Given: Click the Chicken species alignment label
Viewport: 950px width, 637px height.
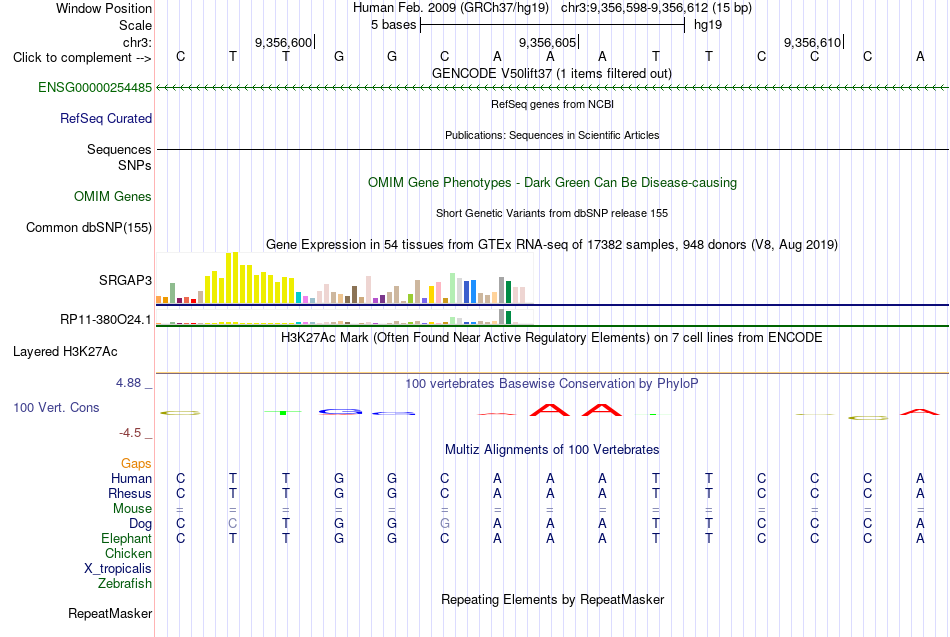Looking at the screenshot, I should point(128,553).
